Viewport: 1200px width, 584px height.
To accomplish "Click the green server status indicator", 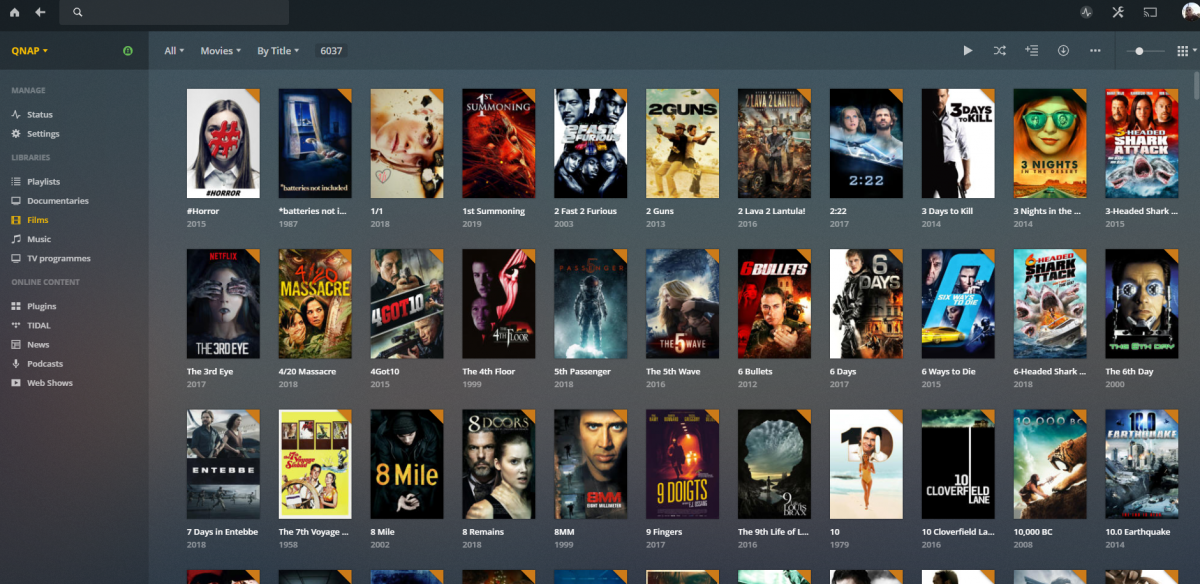I will pos(127,50).
